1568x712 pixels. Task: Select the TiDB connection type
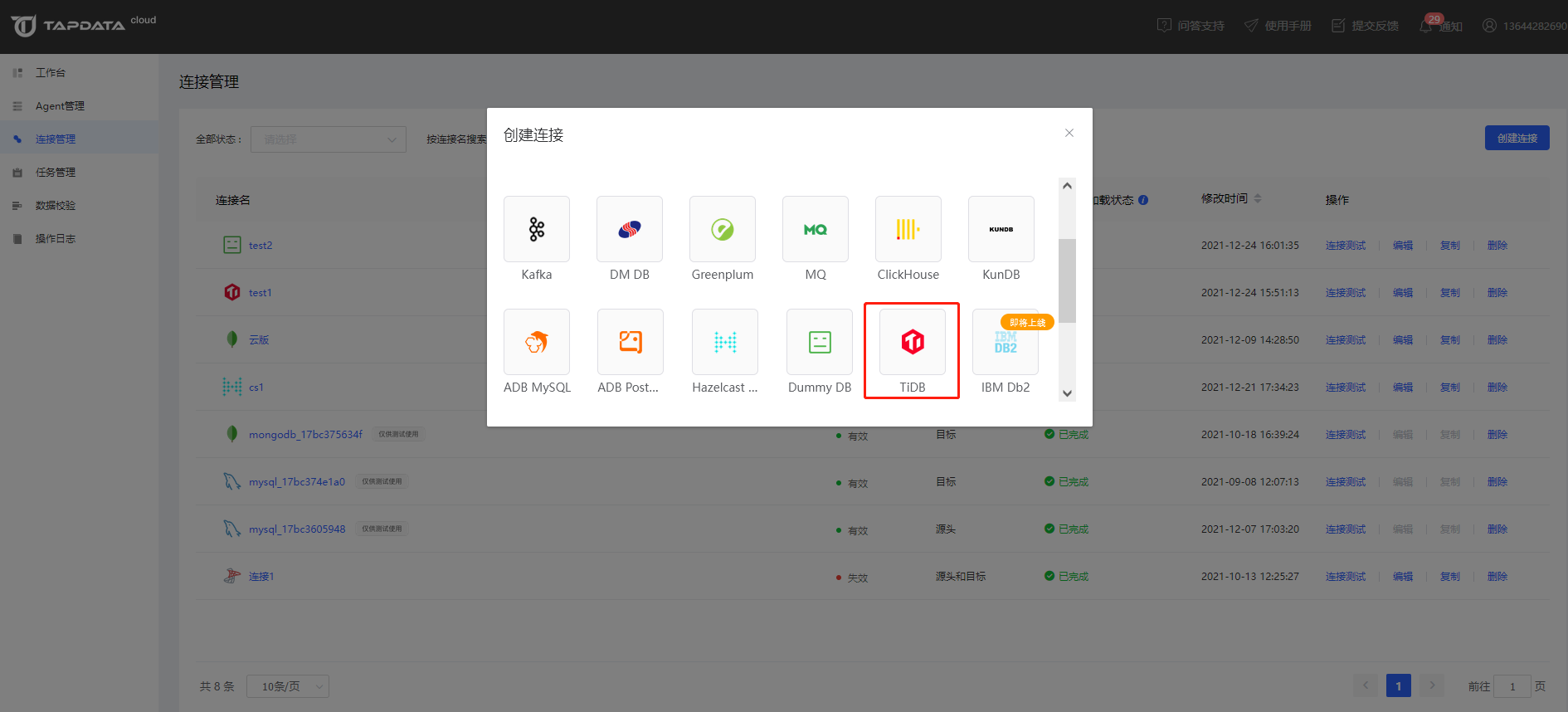coord(913,342)
